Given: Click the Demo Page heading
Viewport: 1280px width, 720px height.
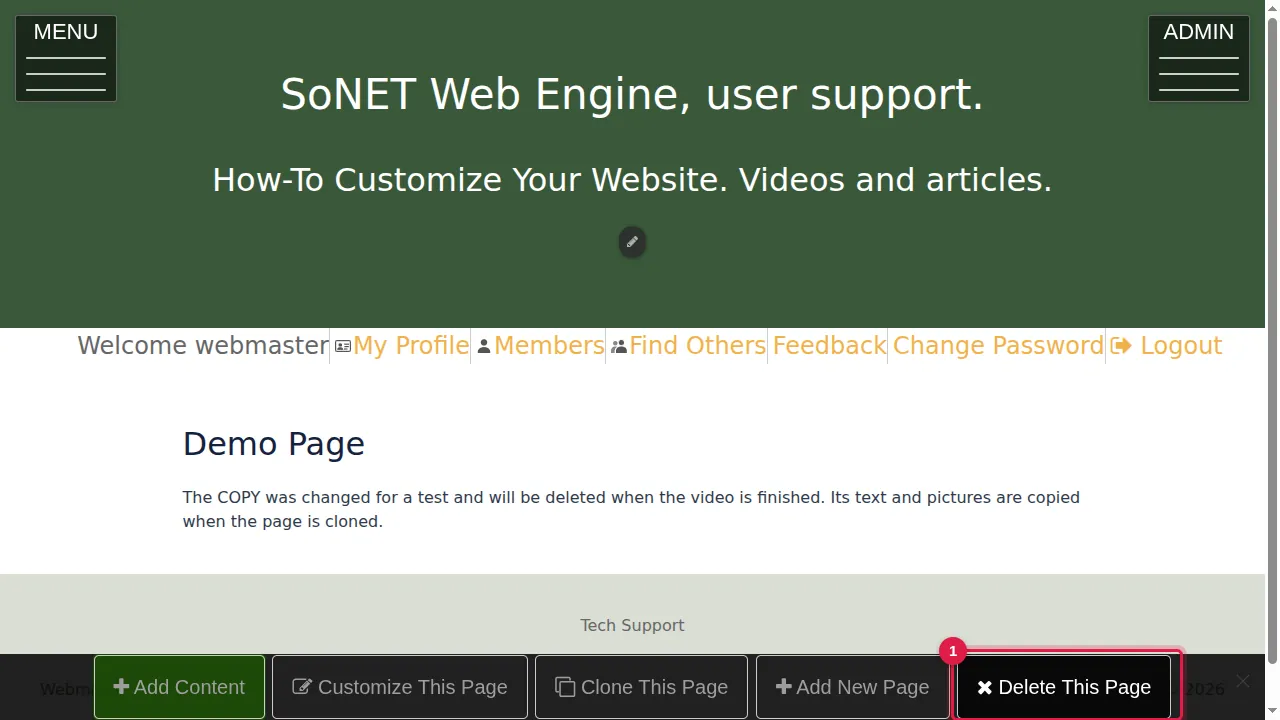Looking at the screenshot, I should (x=274, y=444).
